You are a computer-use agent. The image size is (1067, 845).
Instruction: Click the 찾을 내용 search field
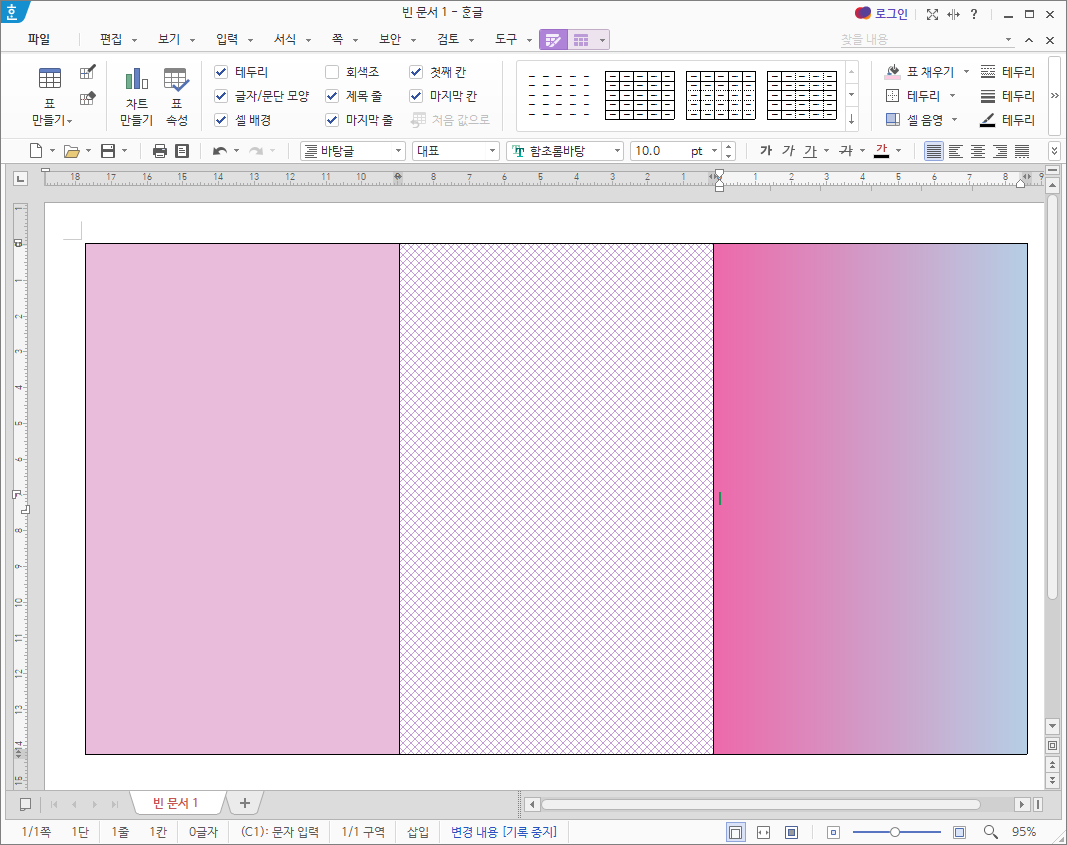920,39
